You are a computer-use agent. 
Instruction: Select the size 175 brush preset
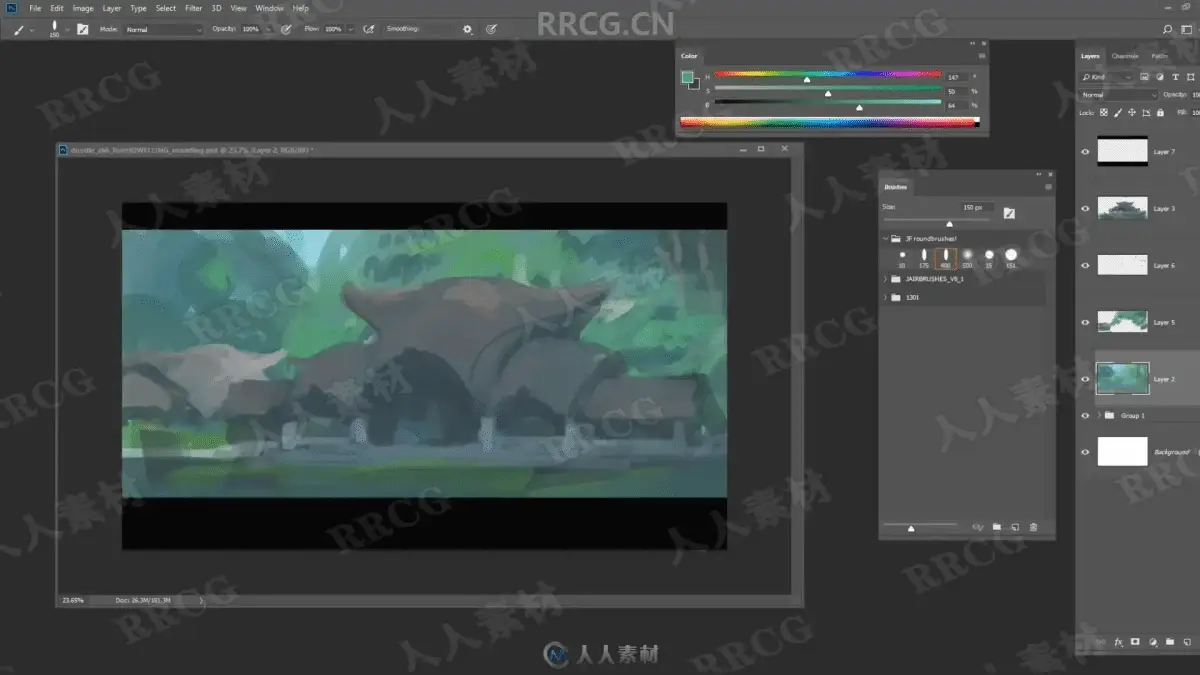(x=924, y=258)
